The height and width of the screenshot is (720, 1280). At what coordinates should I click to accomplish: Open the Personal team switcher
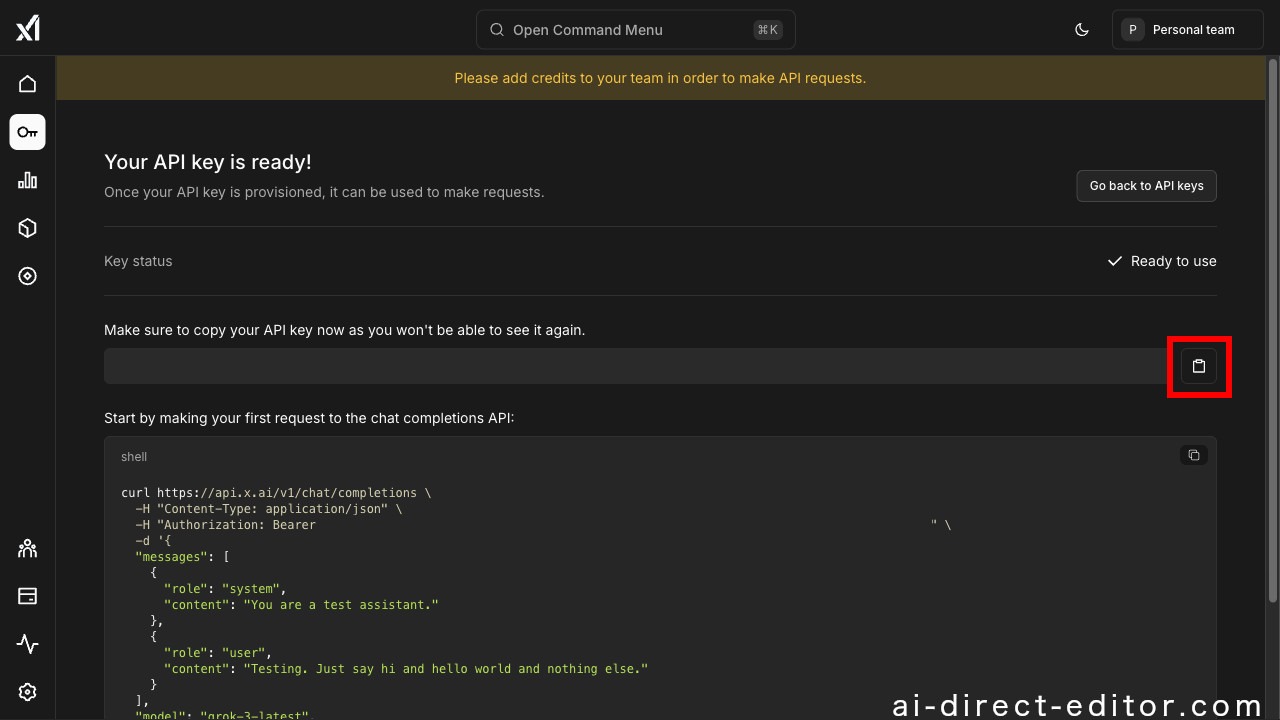click(x=1188, y=30)
